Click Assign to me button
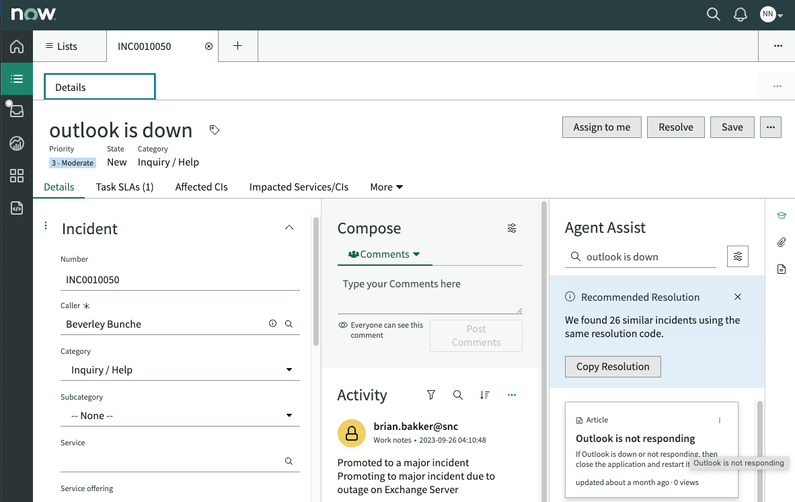This screenshot has height=502, width=795. [602, 127]
